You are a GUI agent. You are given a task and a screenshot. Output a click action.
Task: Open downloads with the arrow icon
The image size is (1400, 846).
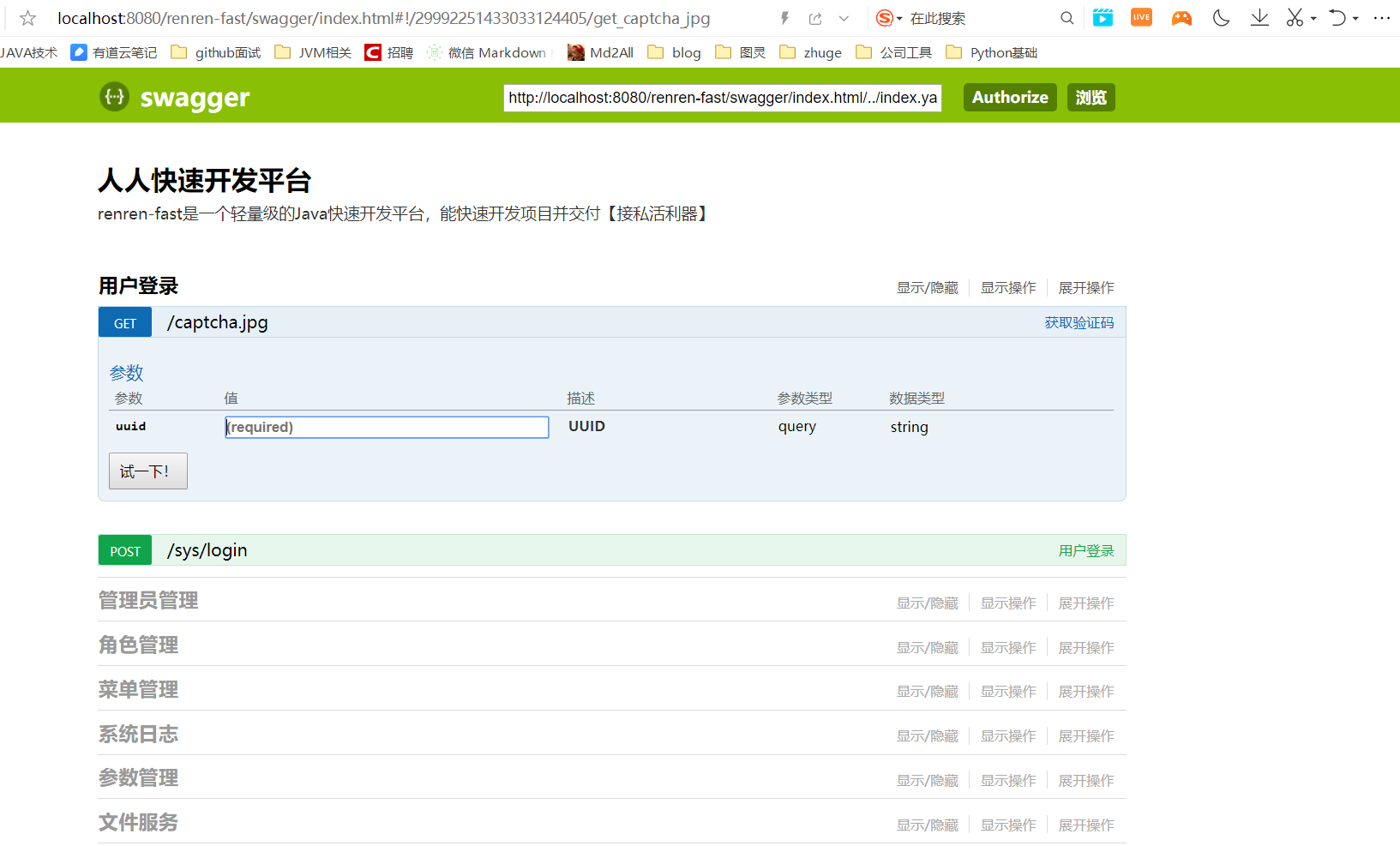click(x=1259, y=18)
